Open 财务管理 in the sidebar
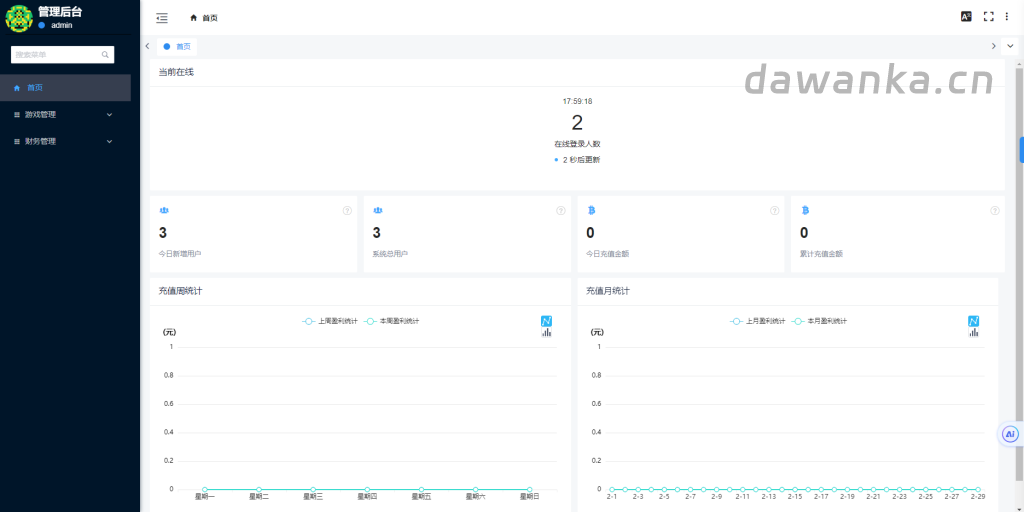Screen dimensions: 1024x512 click(x=65, y=141)
